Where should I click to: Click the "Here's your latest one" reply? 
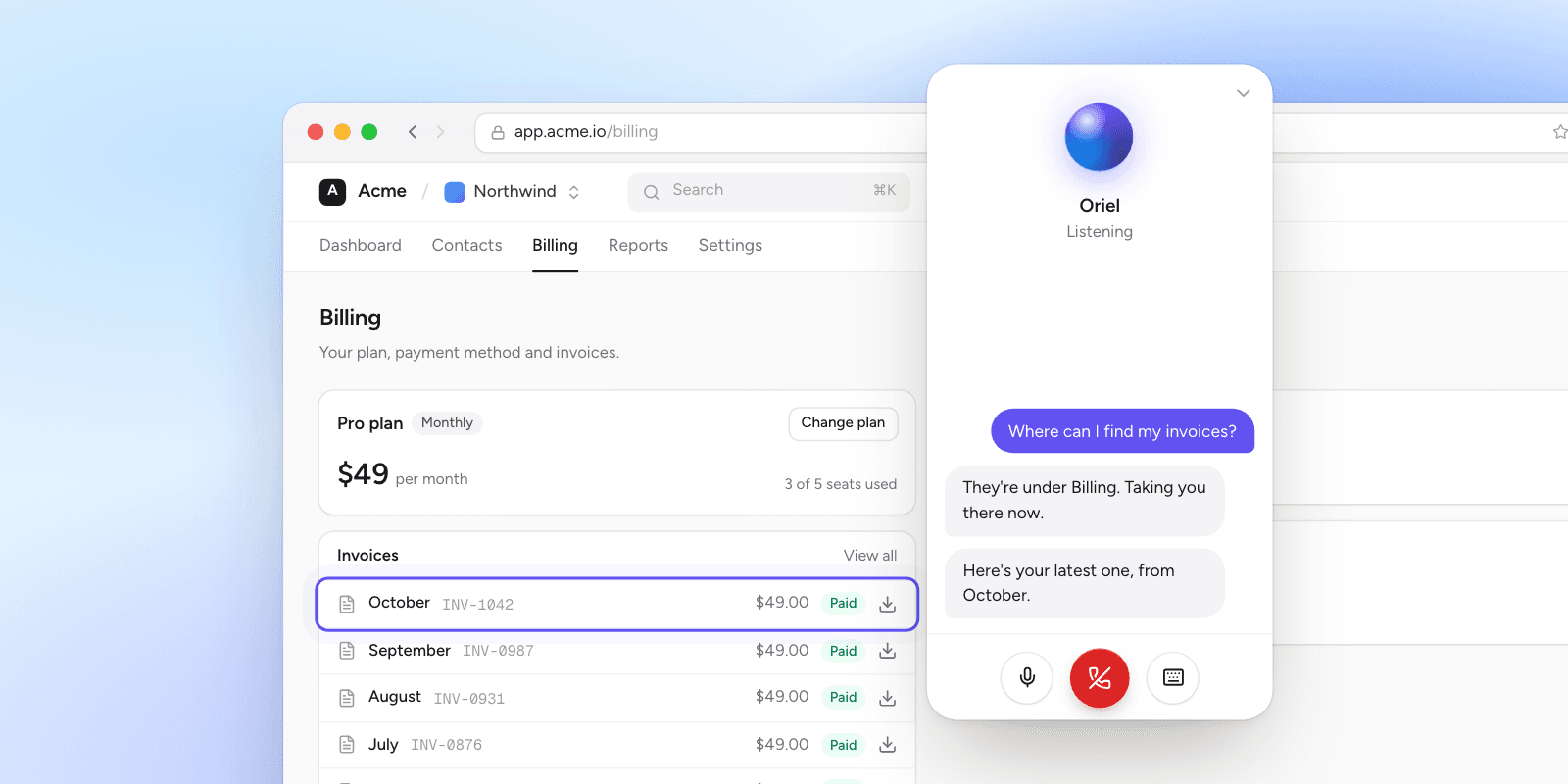(1084, 583)
